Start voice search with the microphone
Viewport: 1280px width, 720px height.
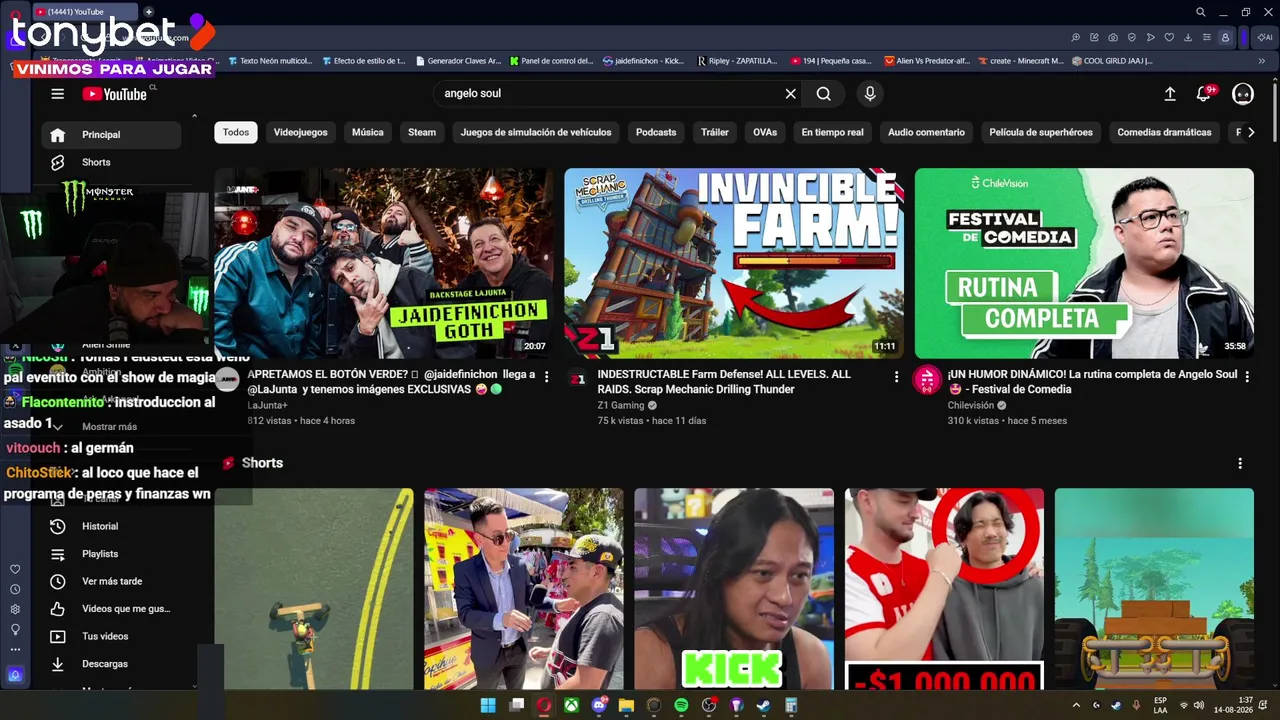[x=870, y=94]
